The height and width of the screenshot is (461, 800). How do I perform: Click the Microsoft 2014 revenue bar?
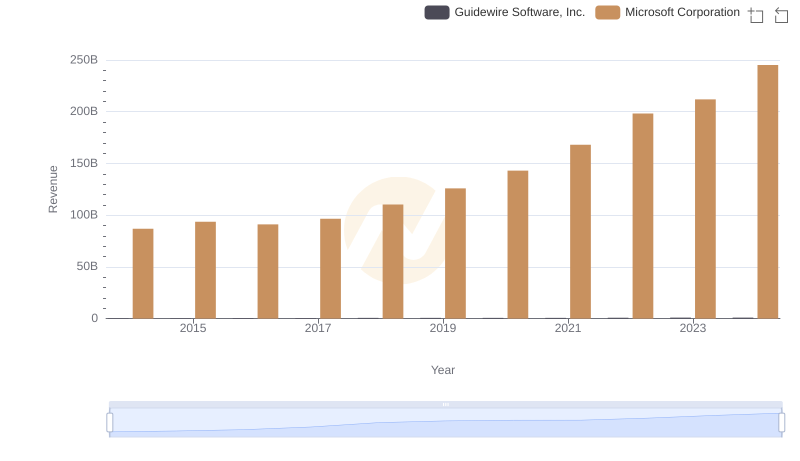(143, 273)
